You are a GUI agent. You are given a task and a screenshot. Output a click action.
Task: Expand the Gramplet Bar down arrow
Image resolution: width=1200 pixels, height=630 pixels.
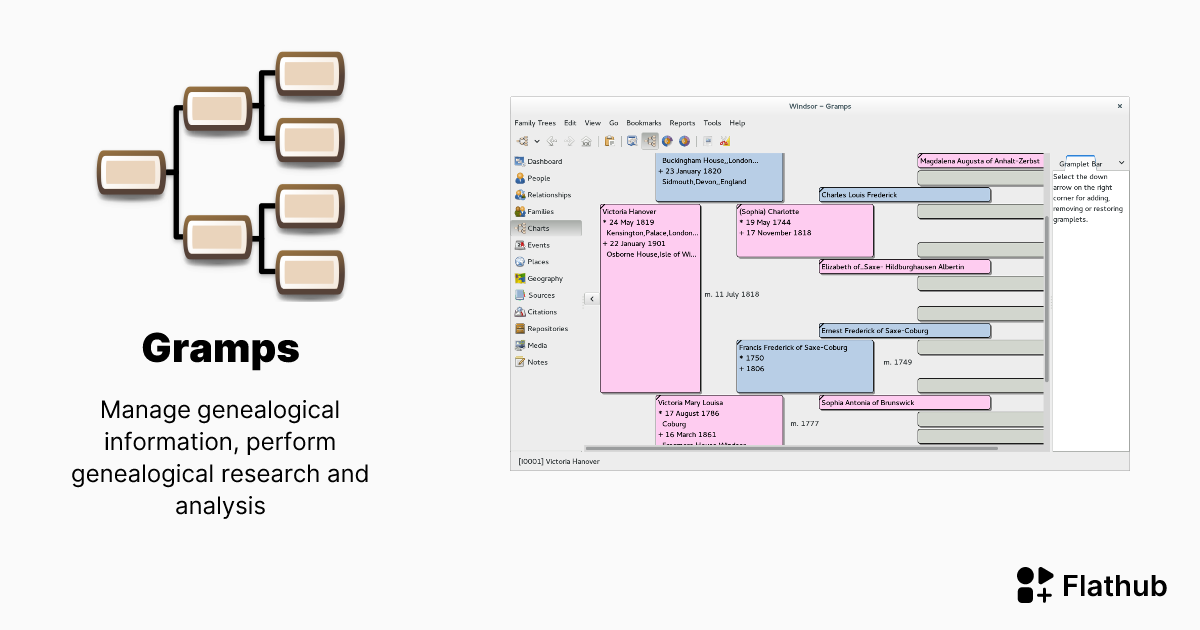click(1121, 163)
